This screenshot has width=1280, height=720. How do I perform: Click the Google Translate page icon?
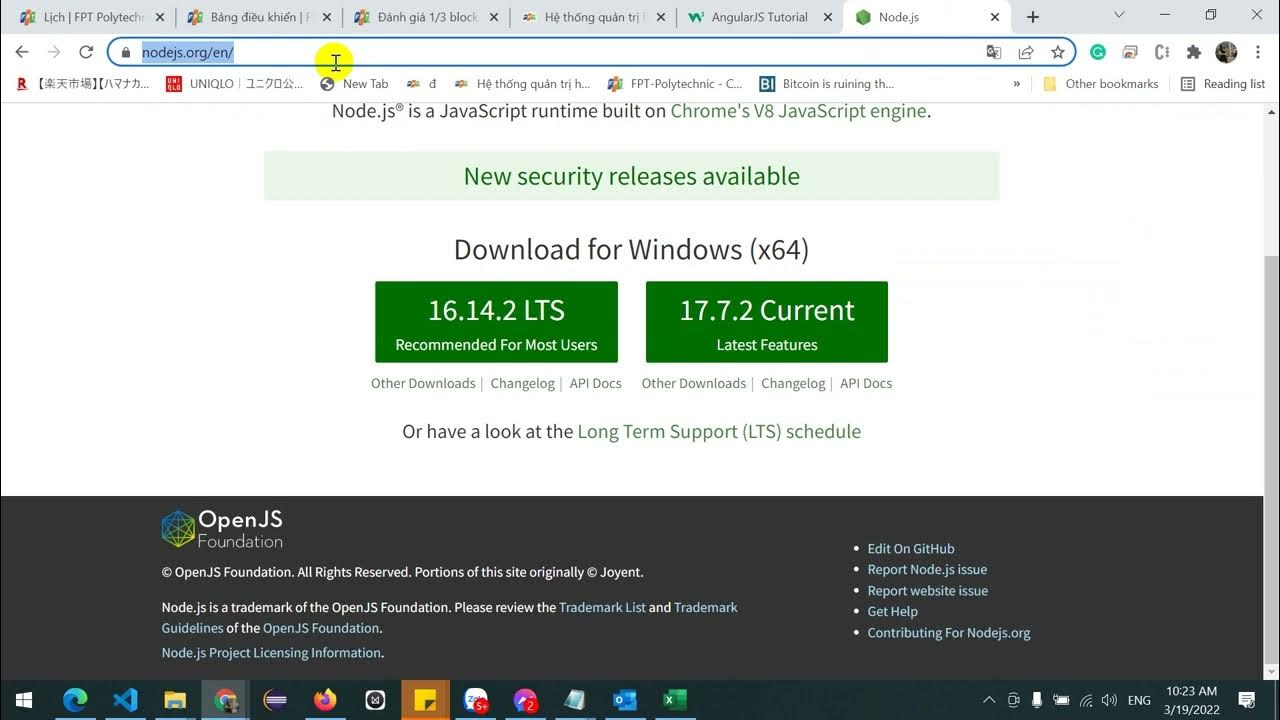tap(993, 52)
